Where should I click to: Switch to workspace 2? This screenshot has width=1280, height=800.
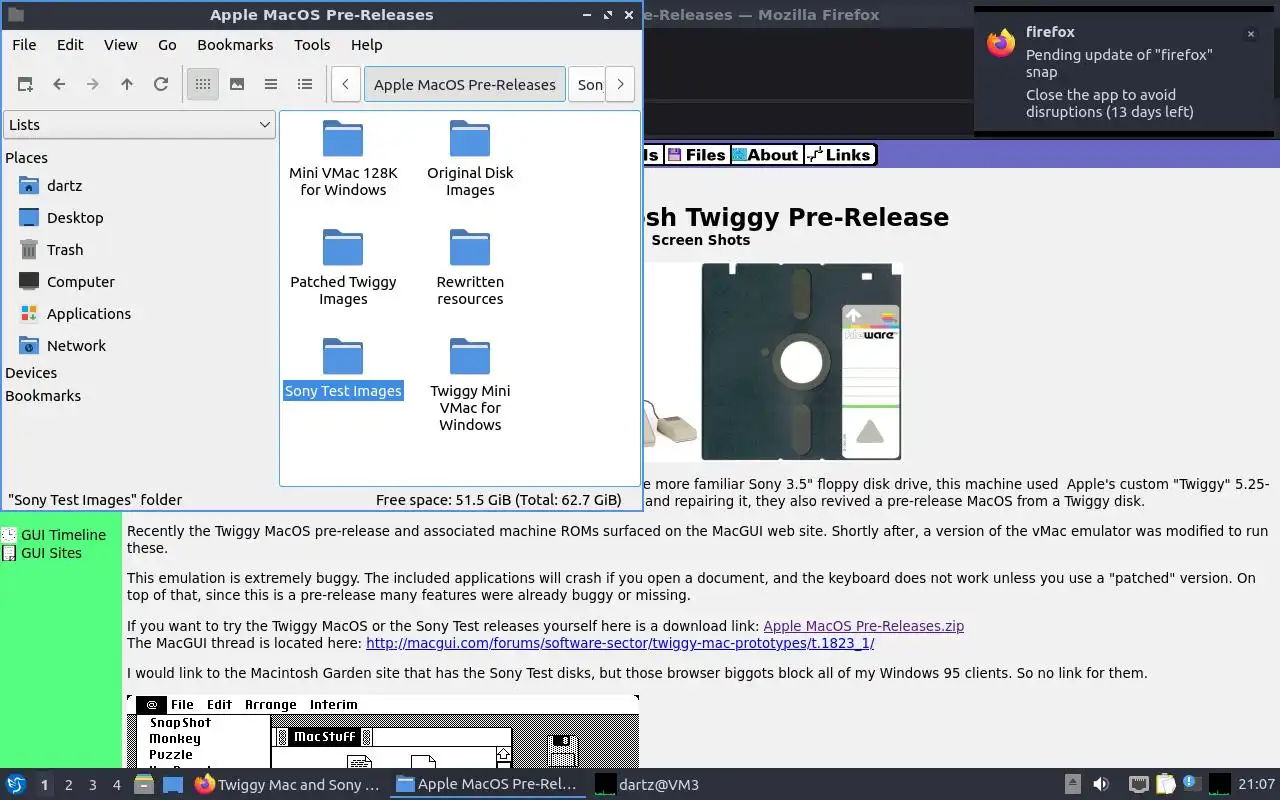pos(68,785)
